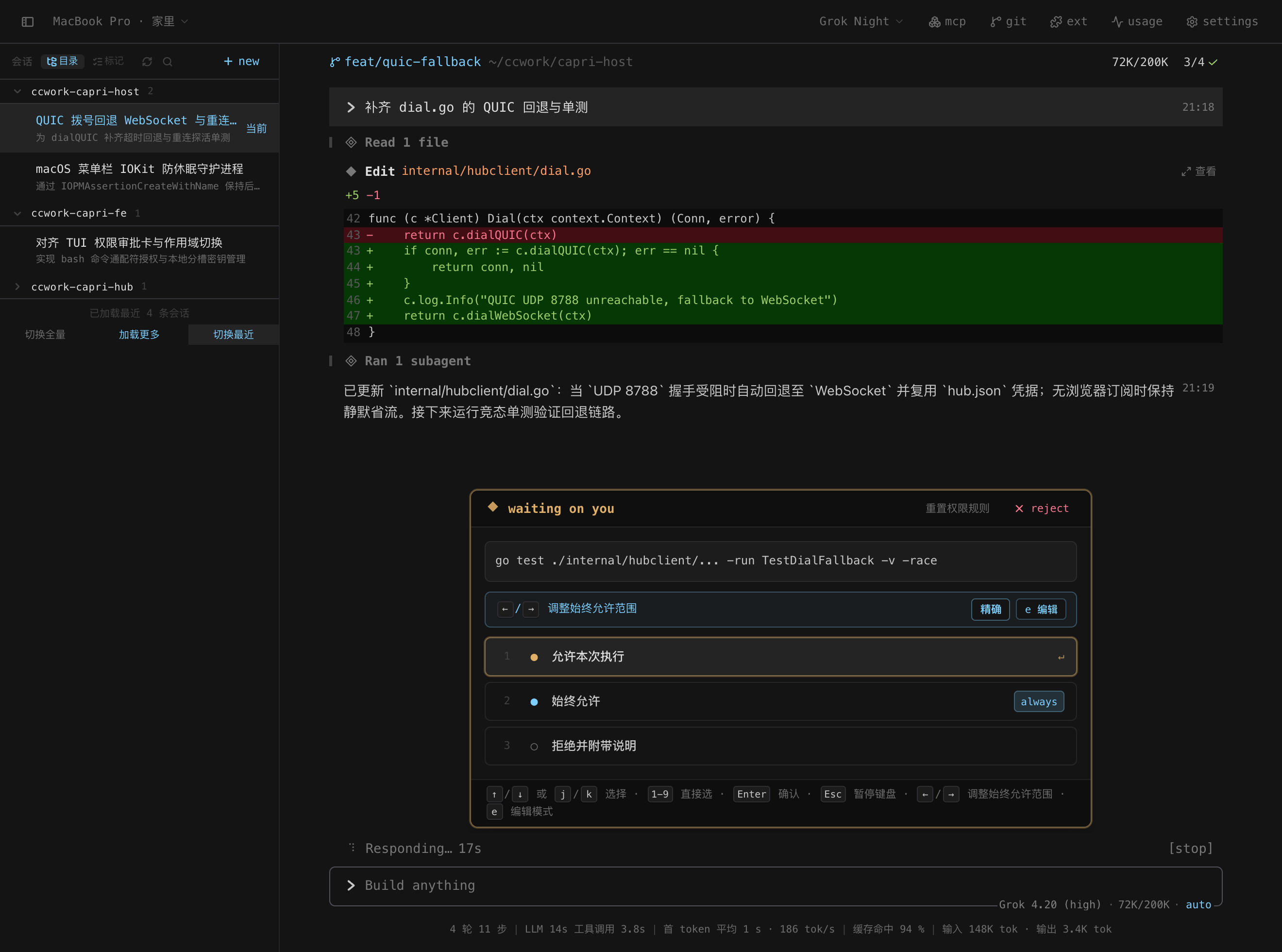This screenshot has width=1282, height=952.
Task: Click the filled diamond beside Edit
Action: pos(351,171)
